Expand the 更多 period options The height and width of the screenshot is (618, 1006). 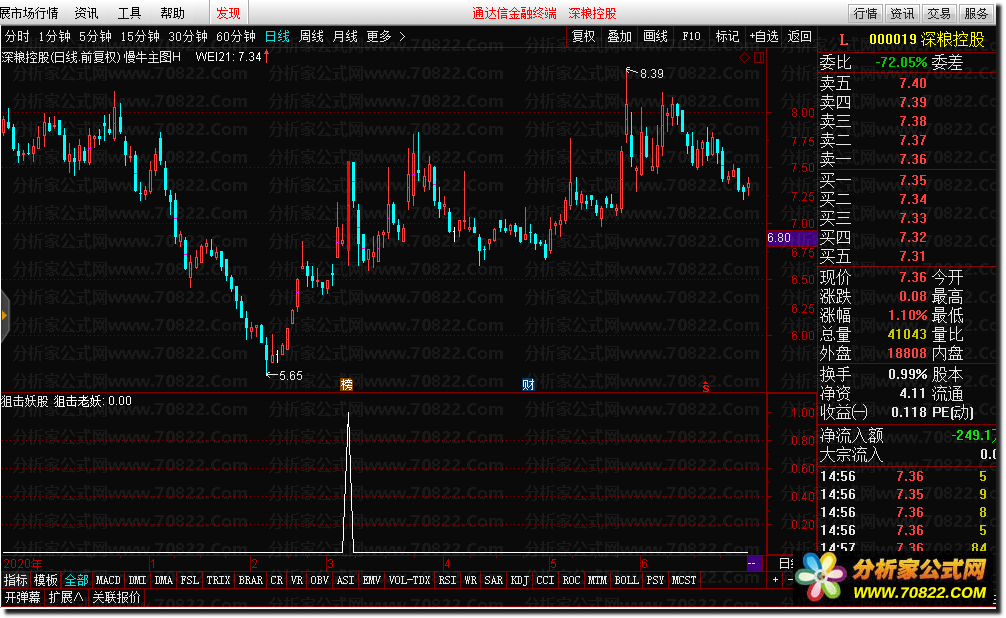[x=385, y=37]
